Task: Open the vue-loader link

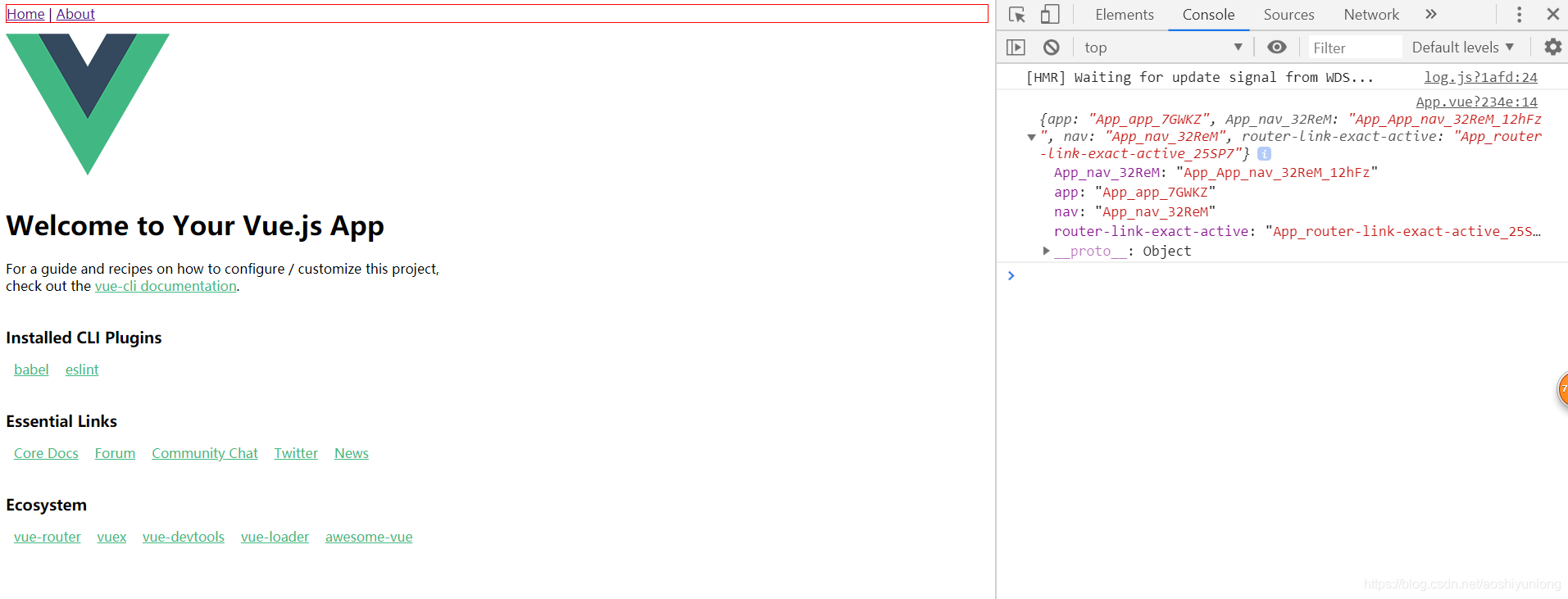Action: (x=275, y=537)
